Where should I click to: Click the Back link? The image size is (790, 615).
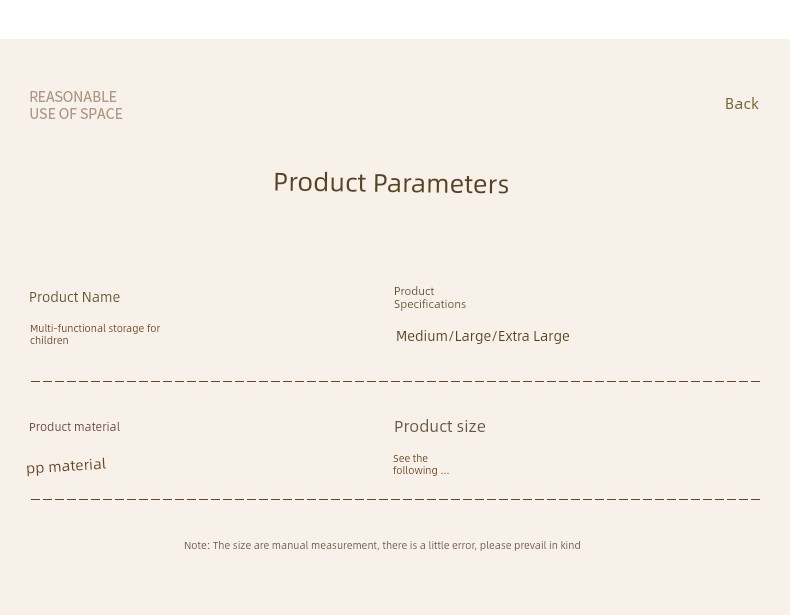tap(742, 104)
